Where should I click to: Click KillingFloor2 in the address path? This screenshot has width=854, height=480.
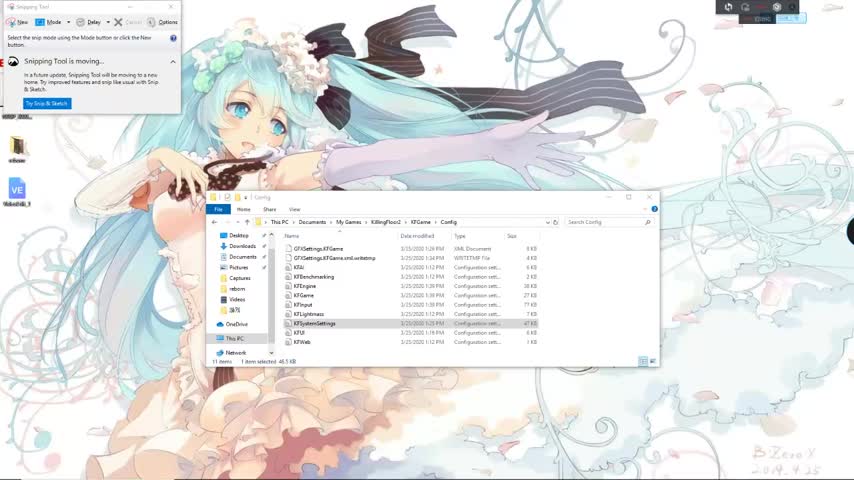pyautogui.click(x=386, y=222)
